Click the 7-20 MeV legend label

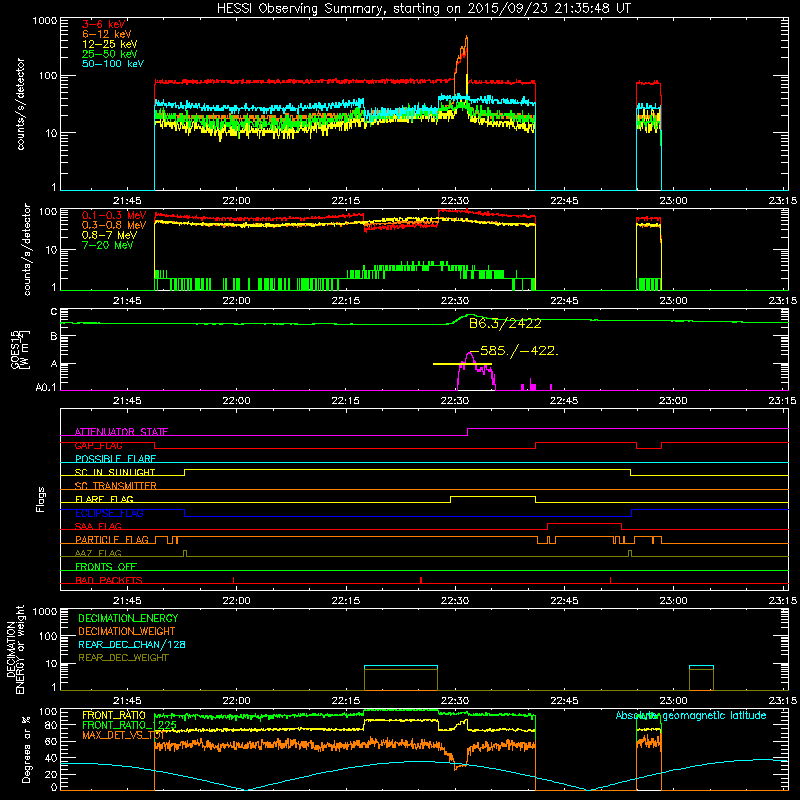(x=107, y=245)
